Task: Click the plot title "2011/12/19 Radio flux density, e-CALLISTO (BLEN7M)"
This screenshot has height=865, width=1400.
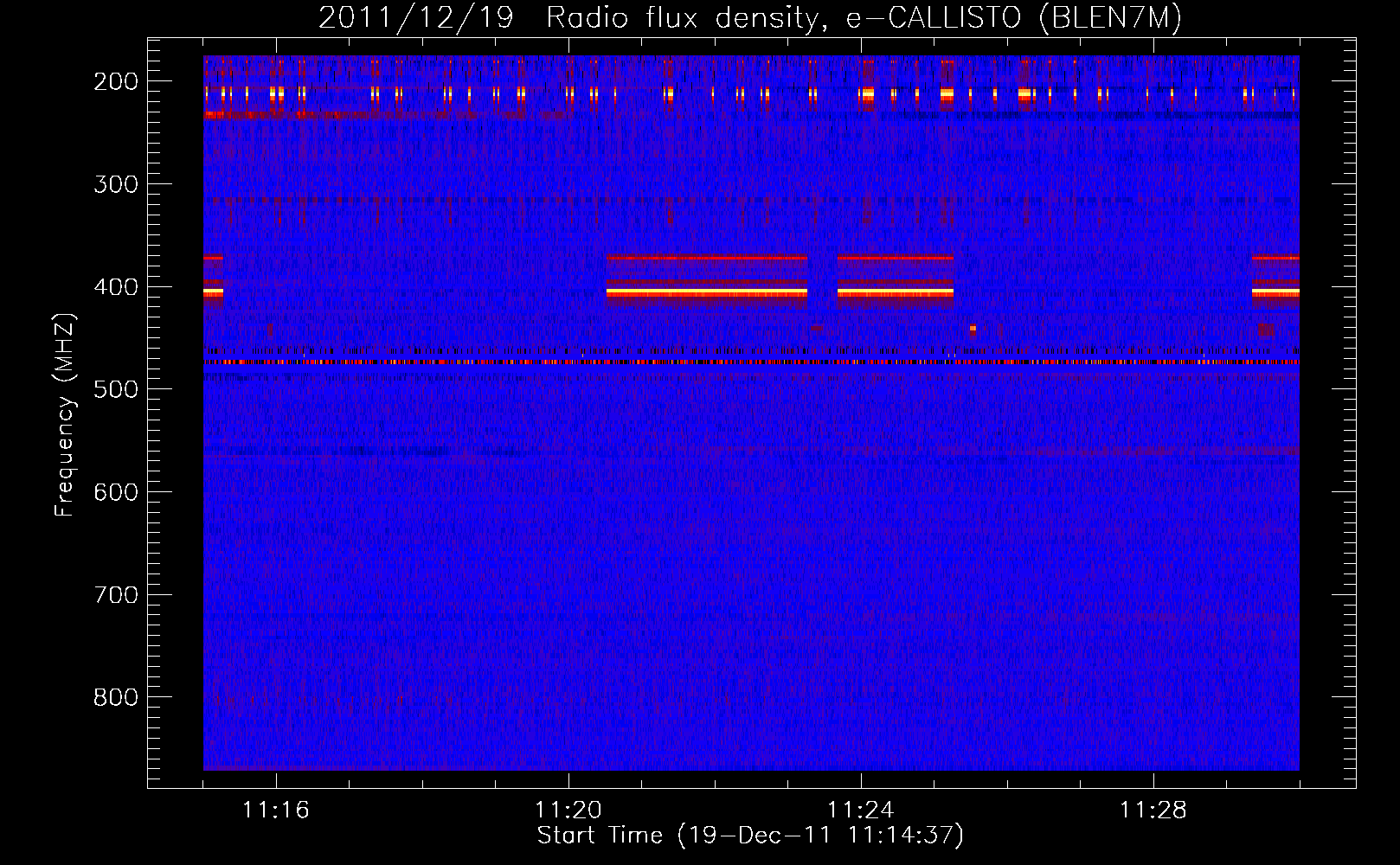Action: click(x=749, y=17)
